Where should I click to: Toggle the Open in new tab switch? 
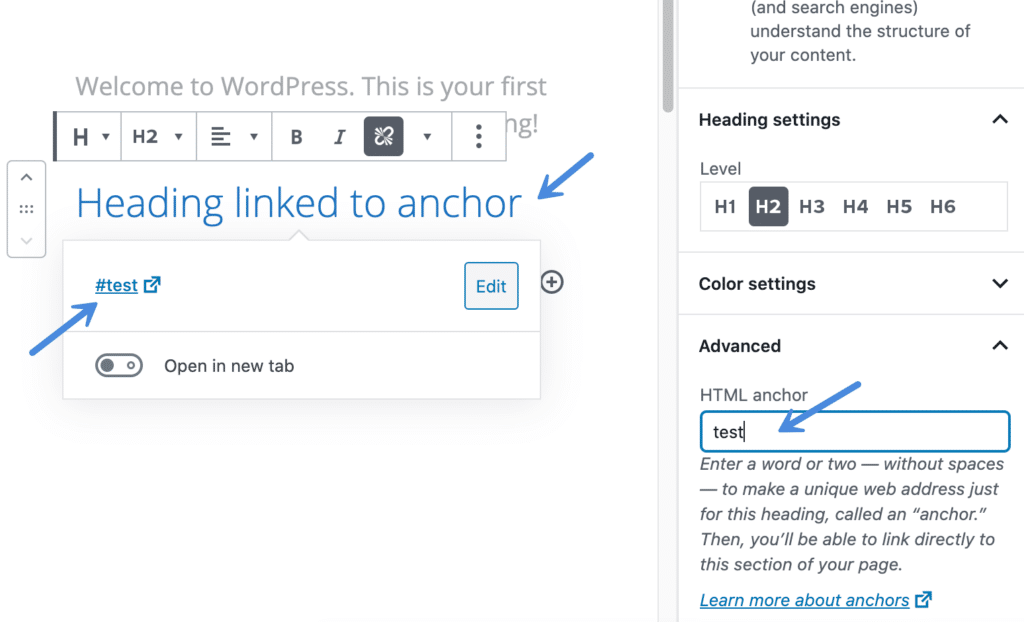119,366
